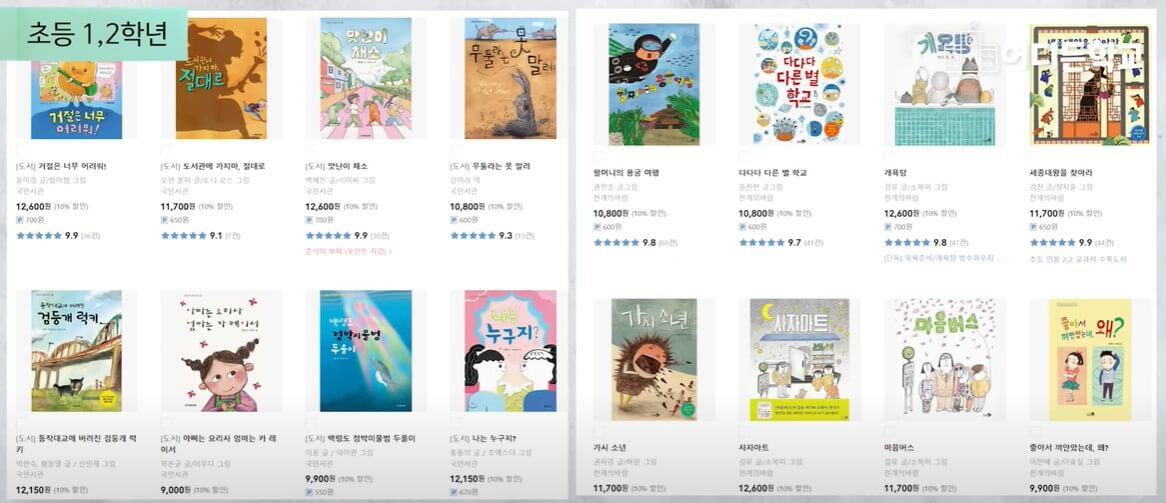This screenshot has height=503, width=1166.
Task: Click the P points icon under 백령도 점박이물범 두올이
Action: point(309,492)
